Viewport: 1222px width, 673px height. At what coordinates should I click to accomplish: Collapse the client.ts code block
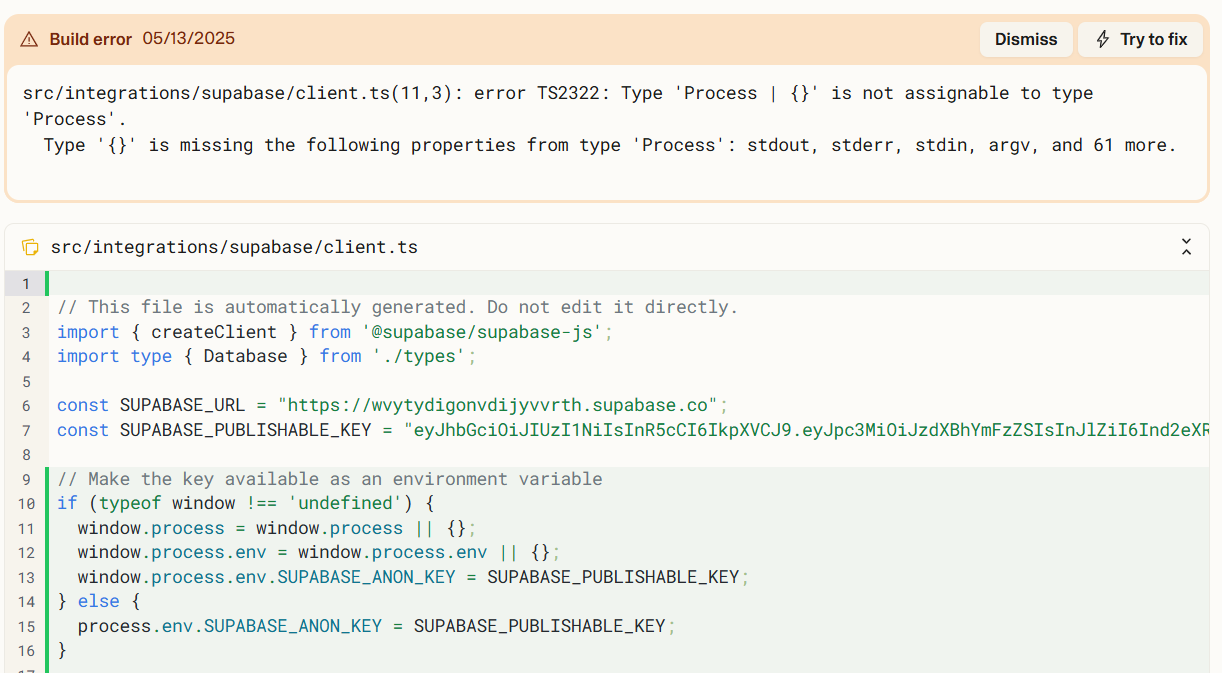tap(1186, 247)
